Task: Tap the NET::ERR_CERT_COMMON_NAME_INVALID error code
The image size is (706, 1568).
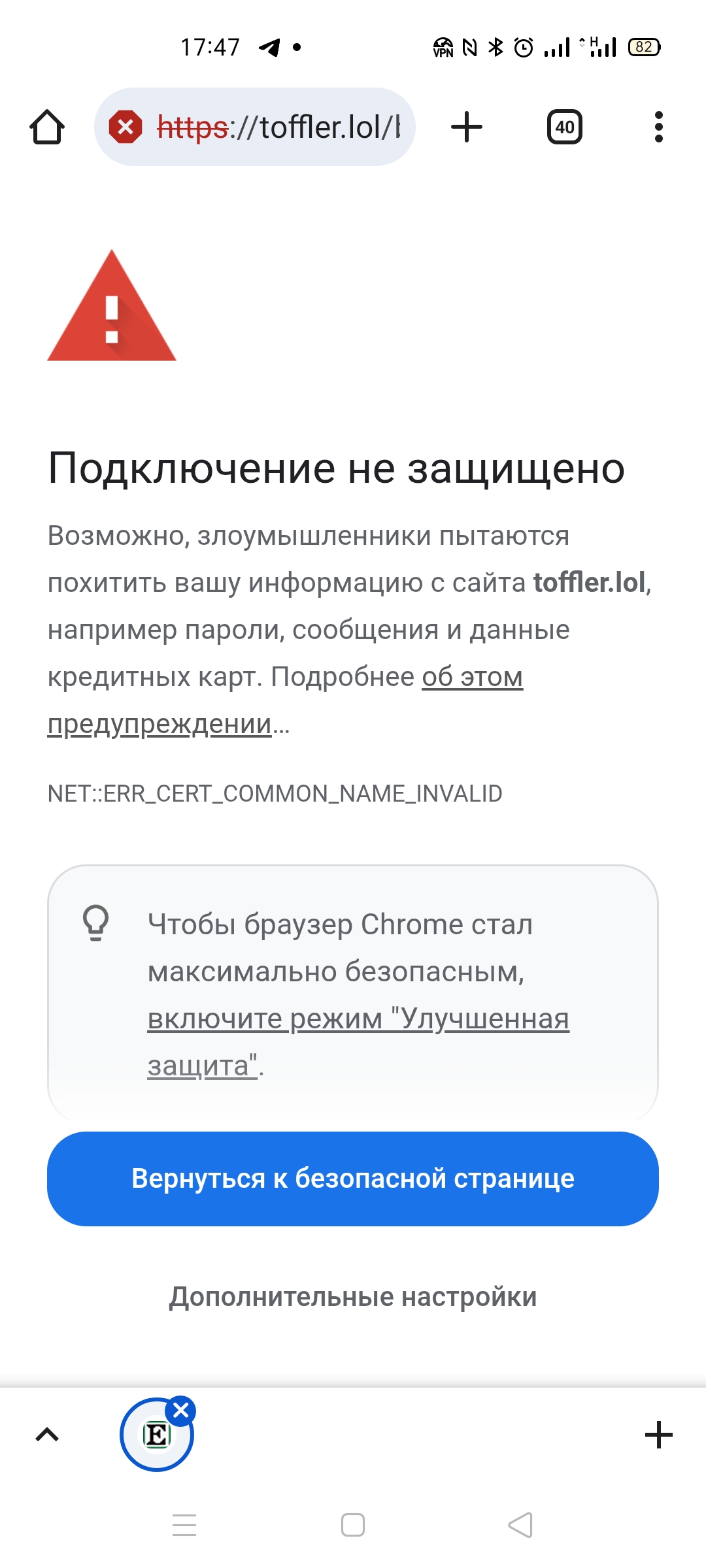Action: [x=275, y=793]
